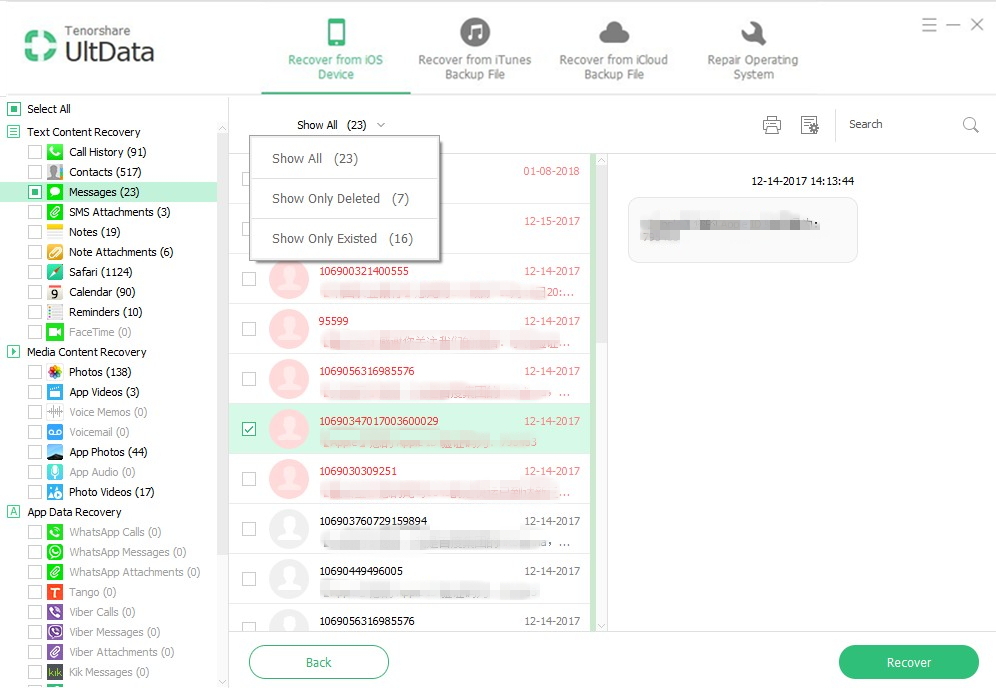This screenshot has width=996, height=688.
Task: Click the Tenorshare UltData logo
Action: (89, 44)
